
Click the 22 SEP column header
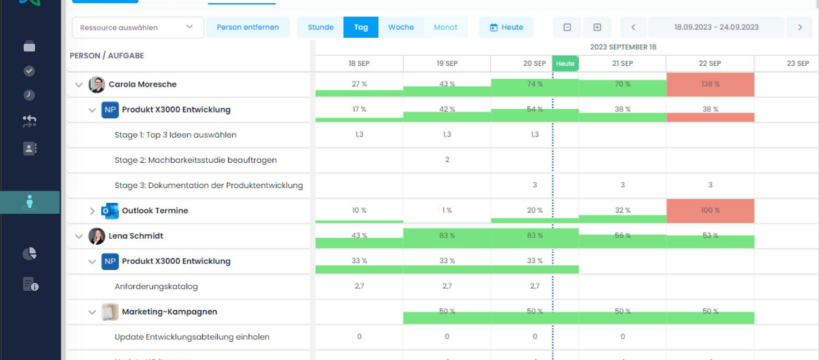710,63
